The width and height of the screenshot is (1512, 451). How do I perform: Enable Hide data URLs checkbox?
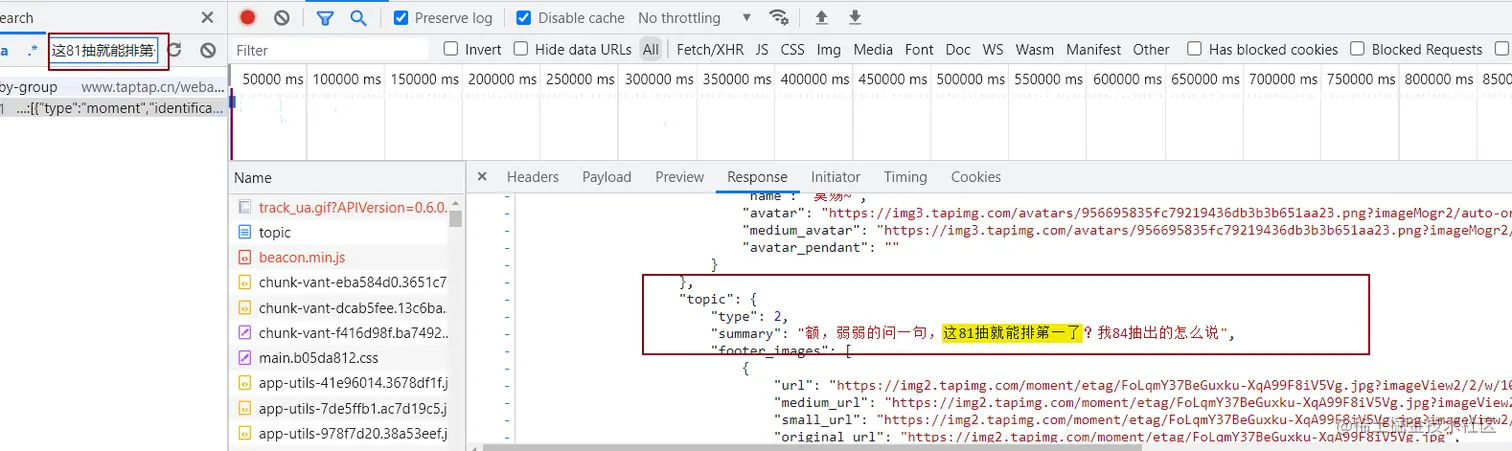(521, 49)
